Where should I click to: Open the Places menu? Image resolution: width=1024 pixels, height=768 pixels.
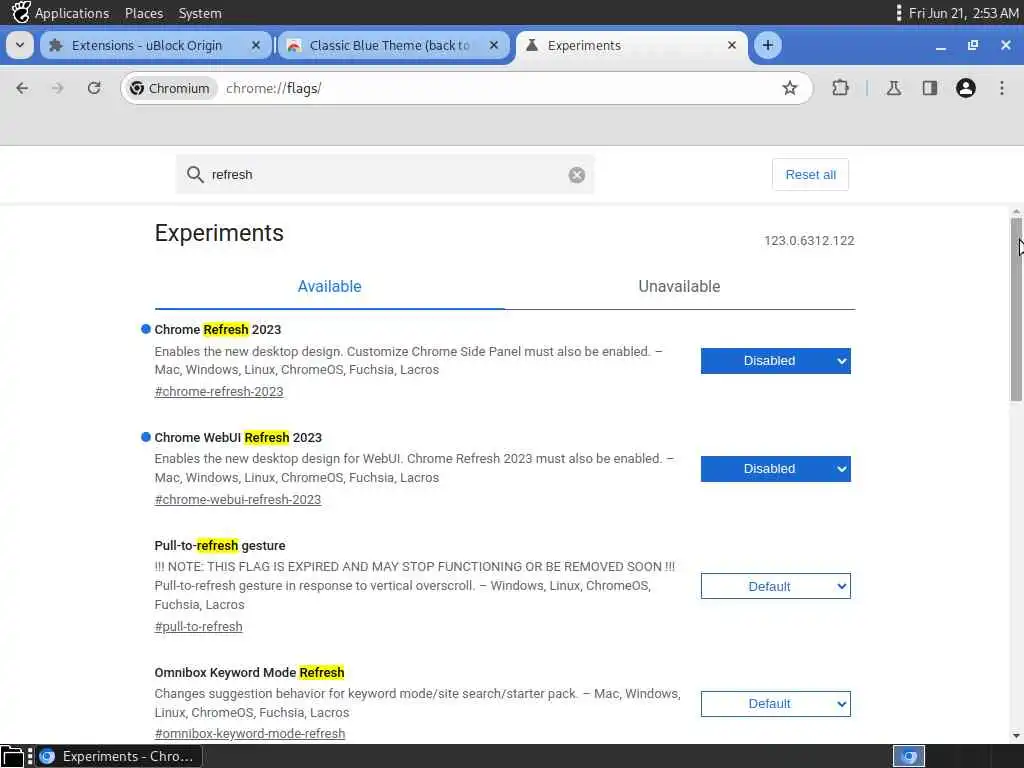pos(144,13)
